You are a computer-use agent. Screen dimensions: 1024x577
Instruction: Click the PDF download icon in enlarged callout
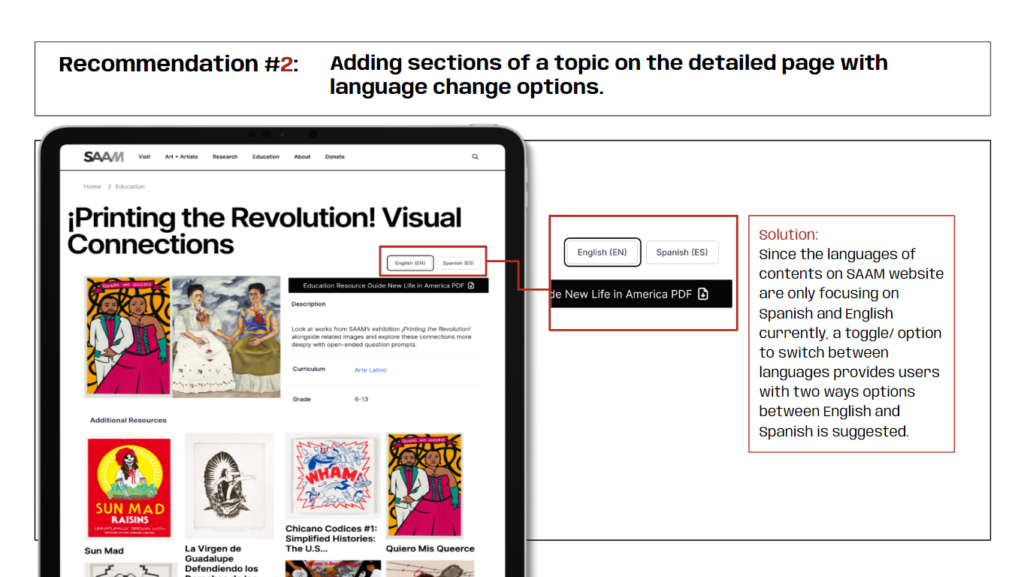703,294
